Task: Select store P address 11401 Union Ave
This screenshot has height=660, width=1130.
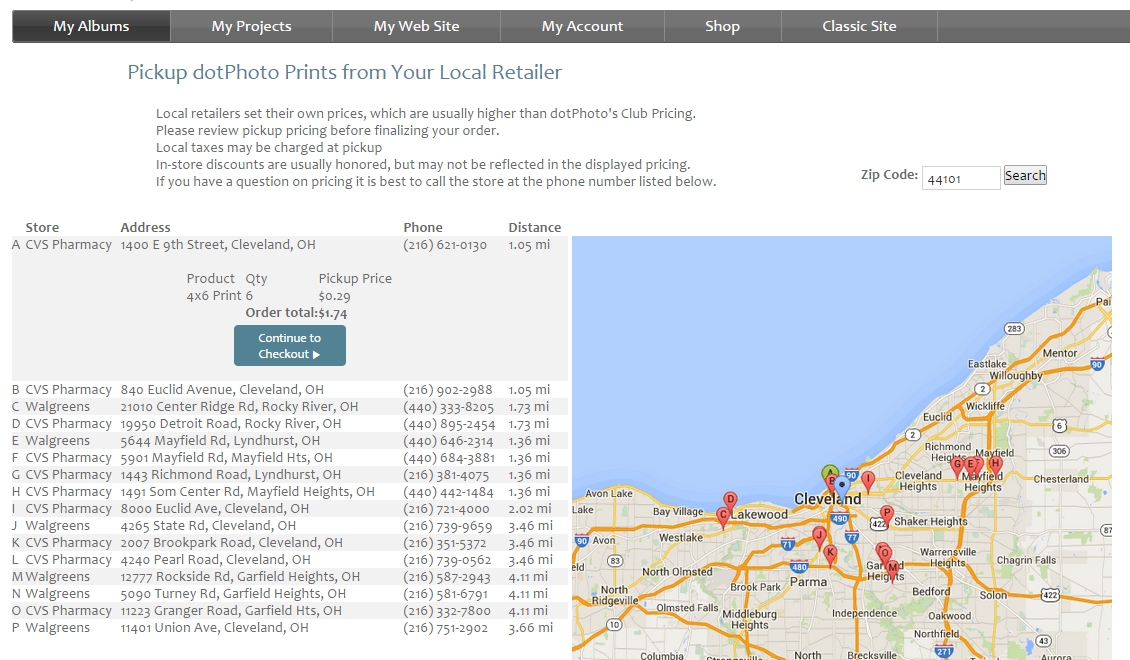Action: click(x=214, y=628)
